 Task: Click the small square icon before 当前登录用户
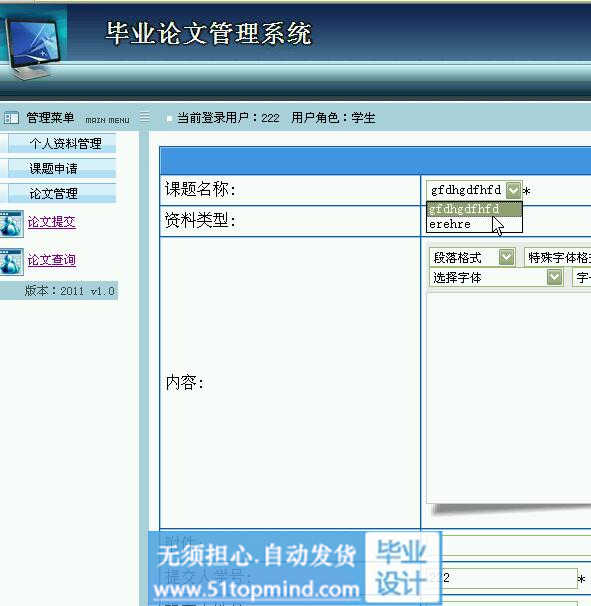(169, 118)
